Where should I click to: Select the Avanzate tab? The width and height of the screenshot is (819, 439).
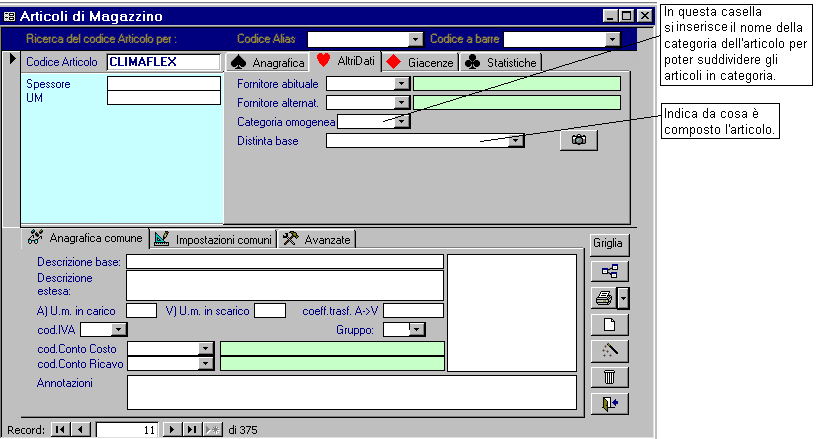(317, 239)
